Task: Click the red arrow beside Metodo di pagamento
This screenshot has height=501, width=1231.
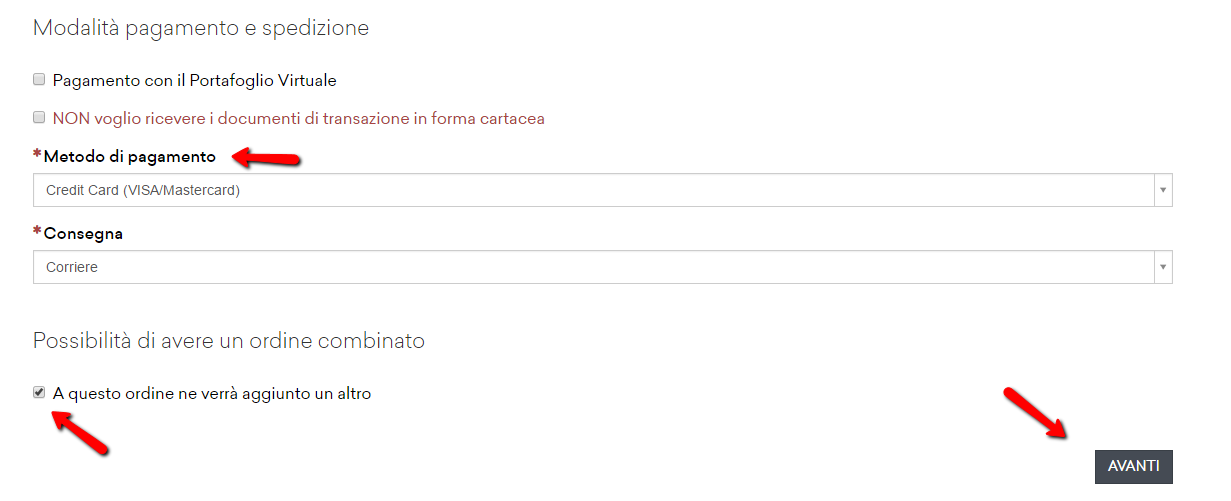Action: [x=267, y=157]
